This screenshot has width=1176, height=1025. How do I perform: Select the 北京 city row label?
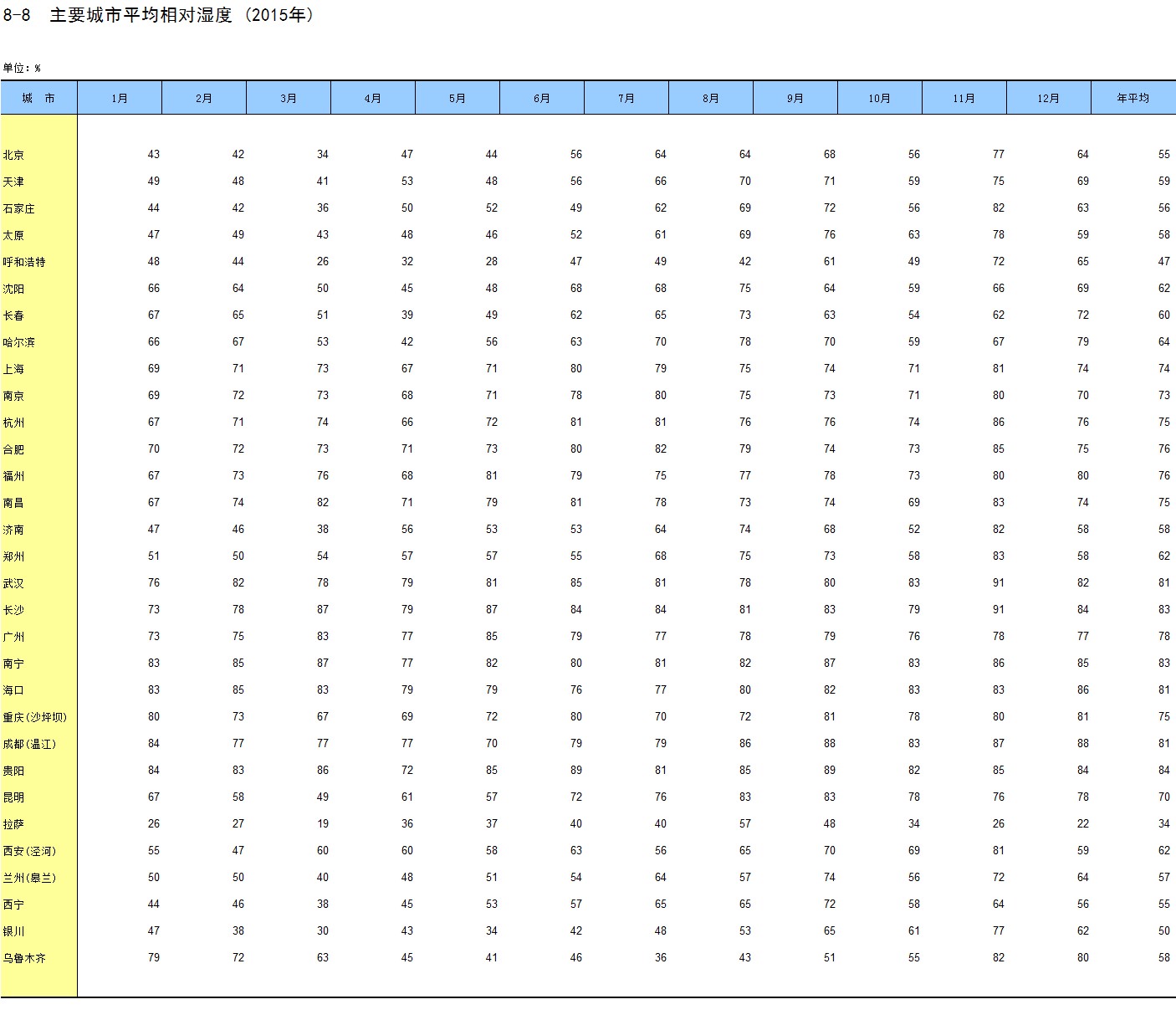(x=13, y=155)
